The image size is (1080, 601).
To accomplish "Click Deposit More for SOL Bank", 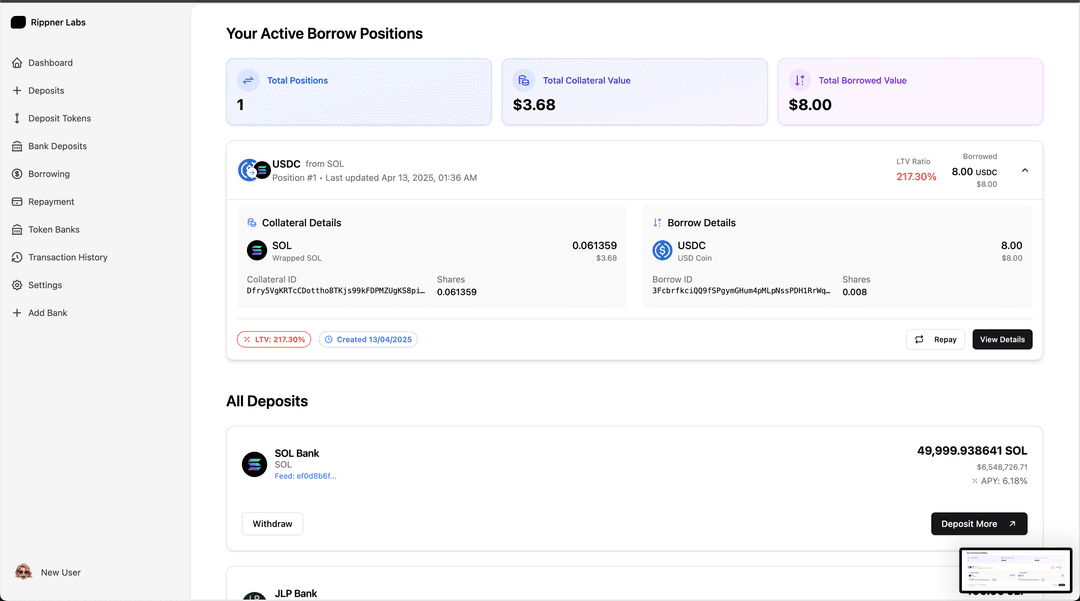I will [x=978, y=524].
